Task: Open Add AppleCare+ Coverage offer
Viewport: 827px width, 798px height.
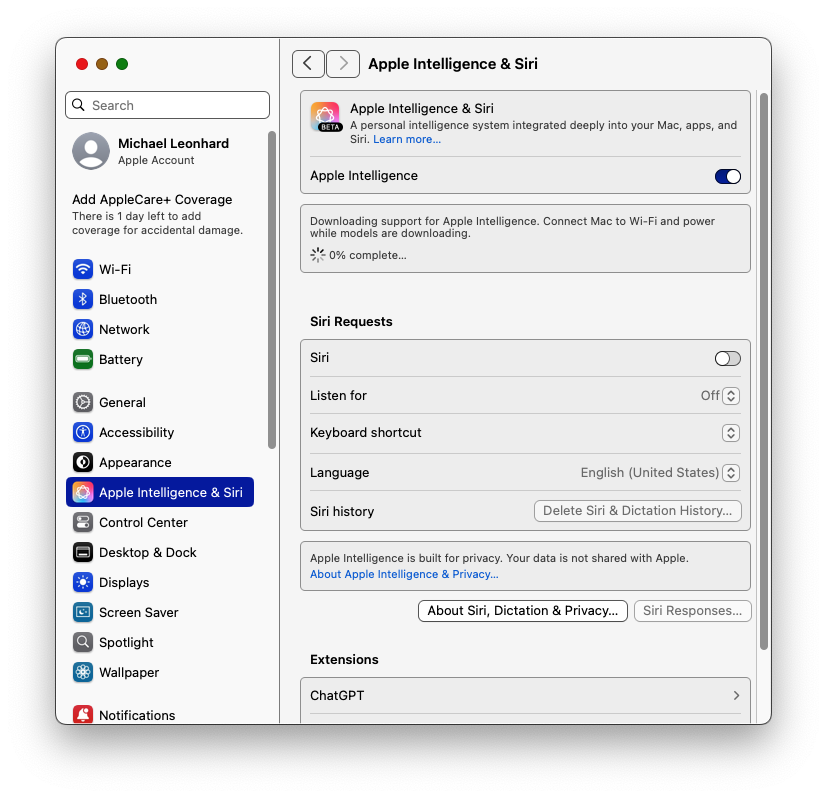Action: click(158, 214)
